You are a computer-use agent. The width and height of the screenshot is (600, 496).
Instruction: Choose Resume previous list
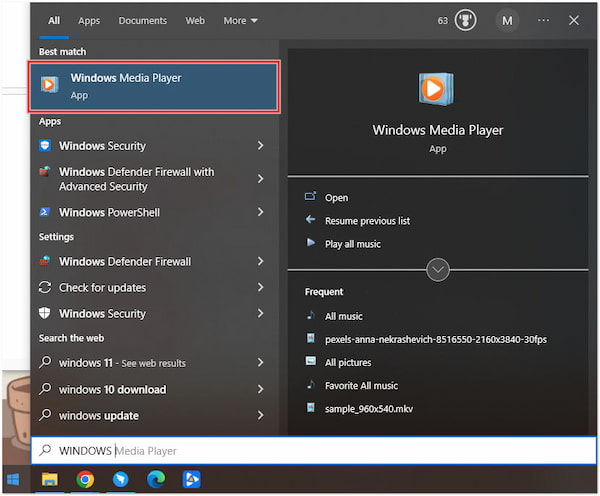pos(367,221)
